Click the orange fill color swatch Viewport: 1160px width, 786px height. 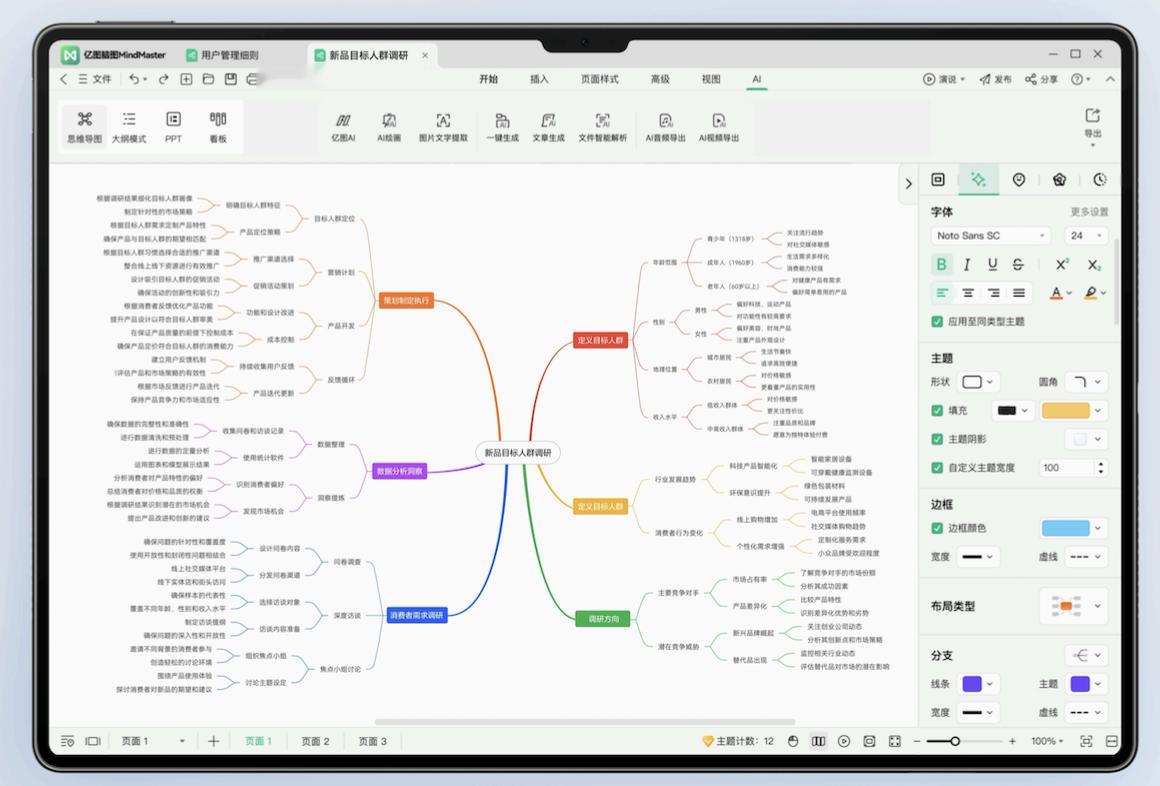[x=1065, y=410]
